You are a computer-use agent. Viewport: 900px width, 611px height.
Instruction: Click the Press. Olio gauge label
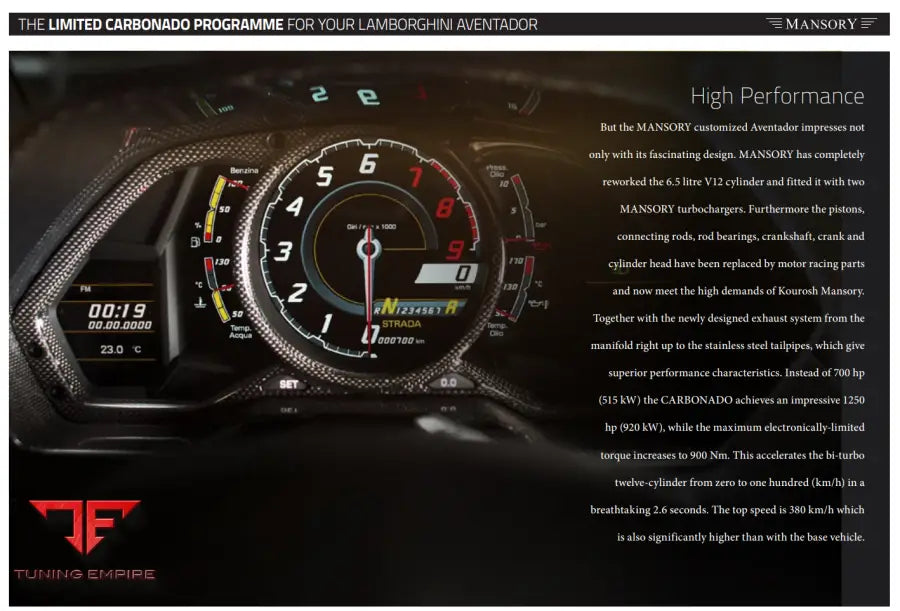pyautogui.click(x=496, y=171)
